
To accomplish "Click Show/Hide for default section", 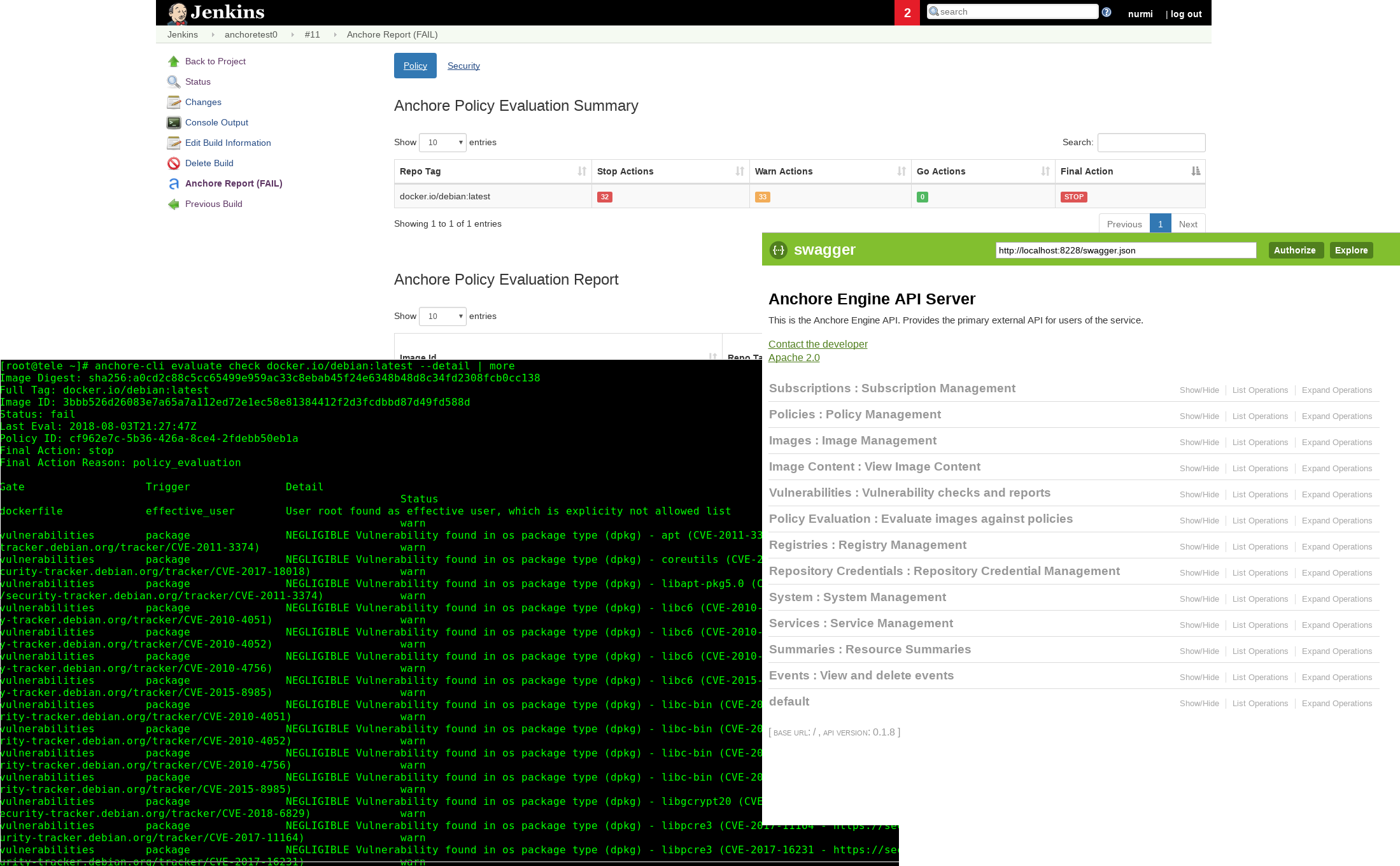I will 1199,704.
